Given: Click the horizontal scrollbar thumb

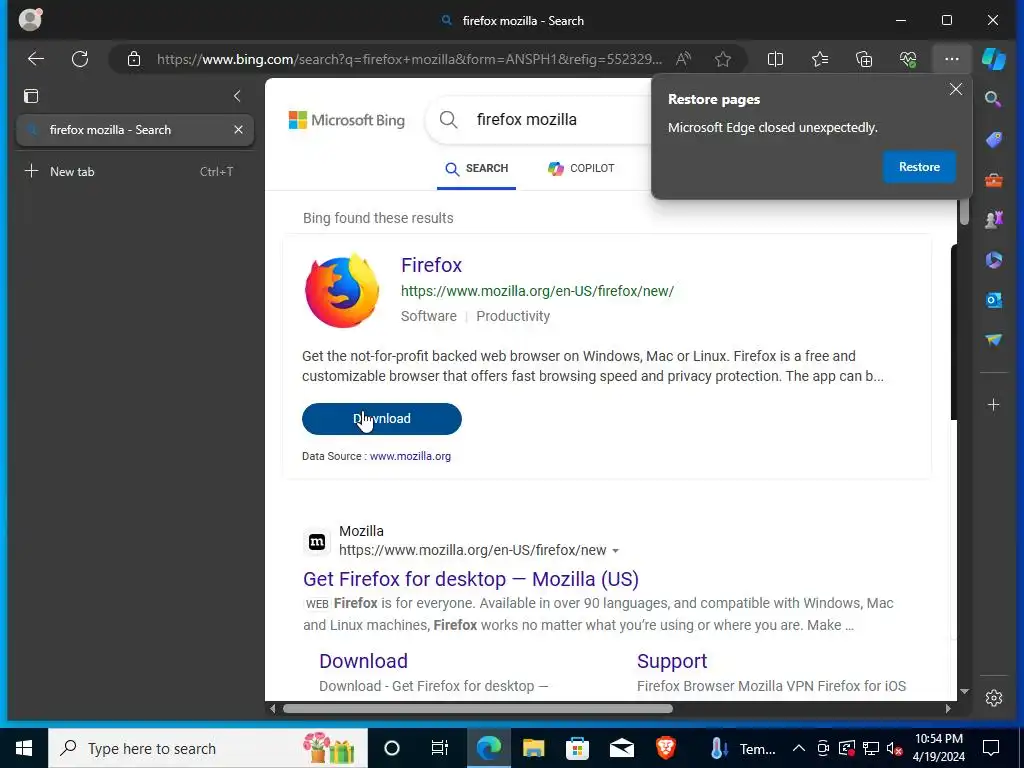Looking at the screenshot, I should [477, 709].
